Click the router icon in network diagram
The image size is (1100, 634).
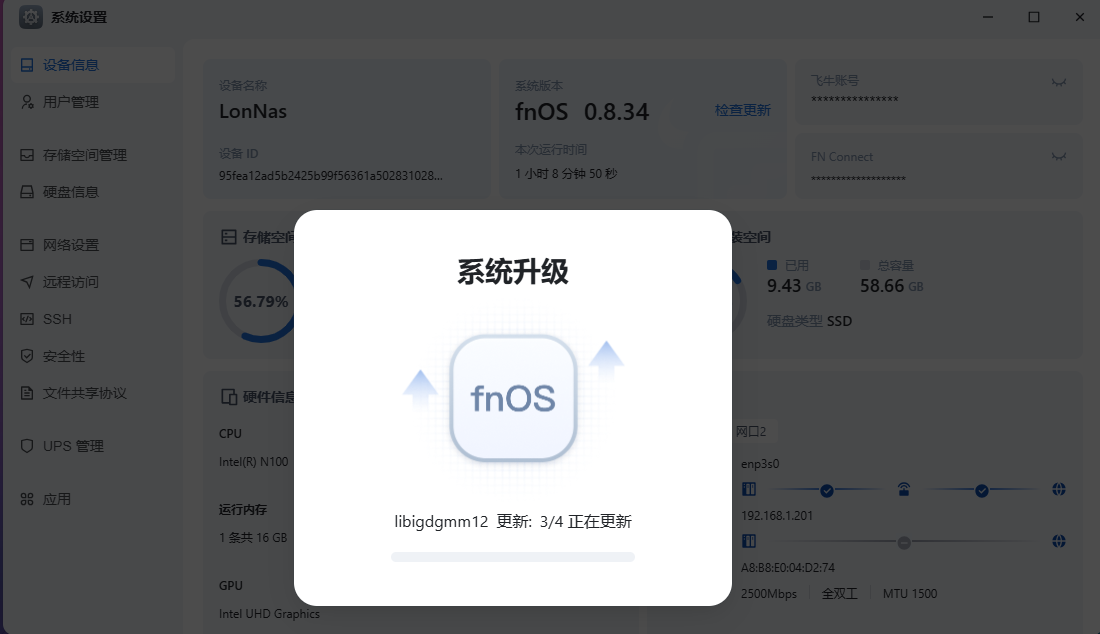904,490
